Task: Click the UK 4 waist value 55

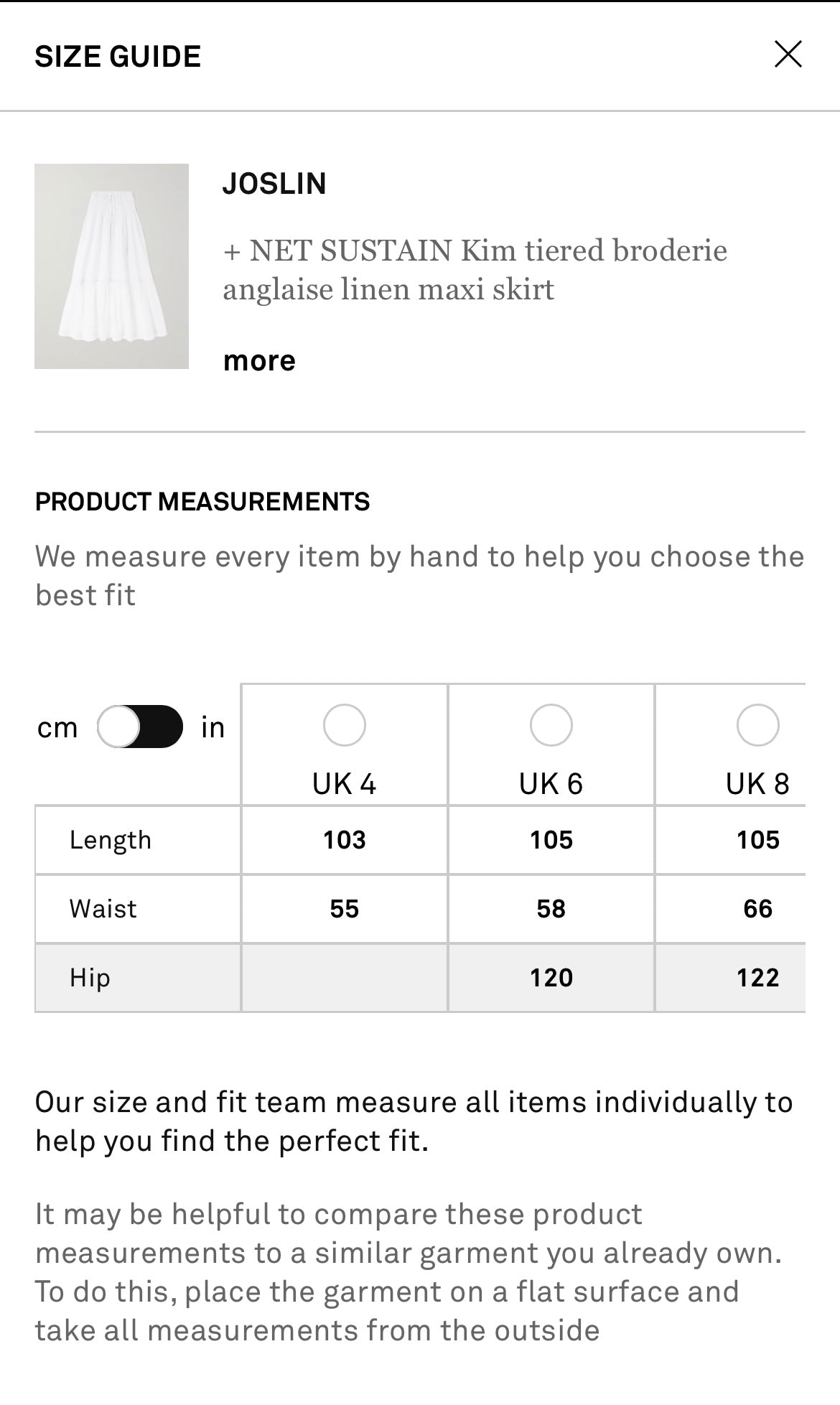Action: (344, 909)
